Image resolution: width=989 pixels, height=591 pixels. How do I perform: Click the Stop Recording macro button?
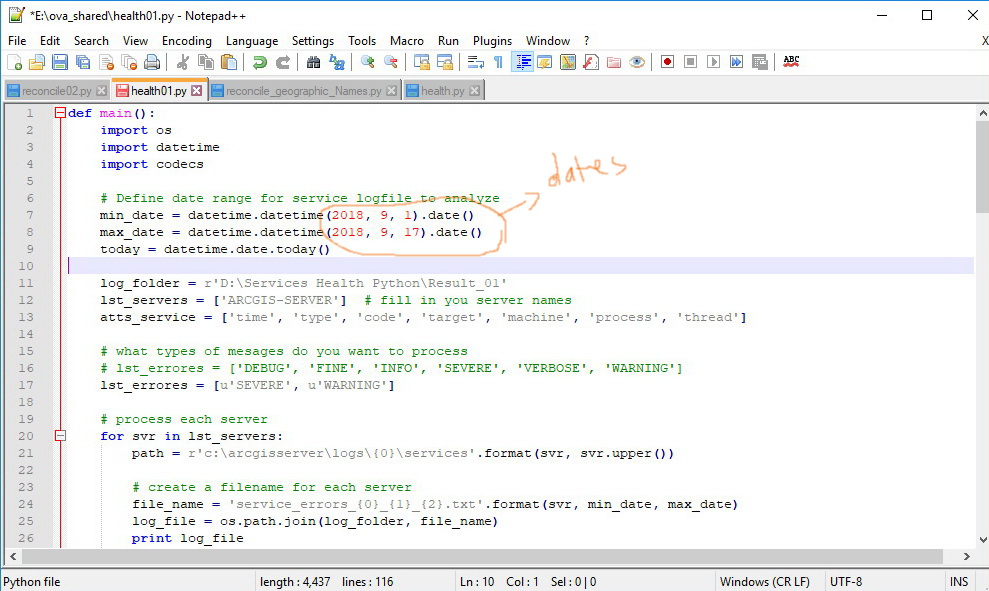pos(691,62)
